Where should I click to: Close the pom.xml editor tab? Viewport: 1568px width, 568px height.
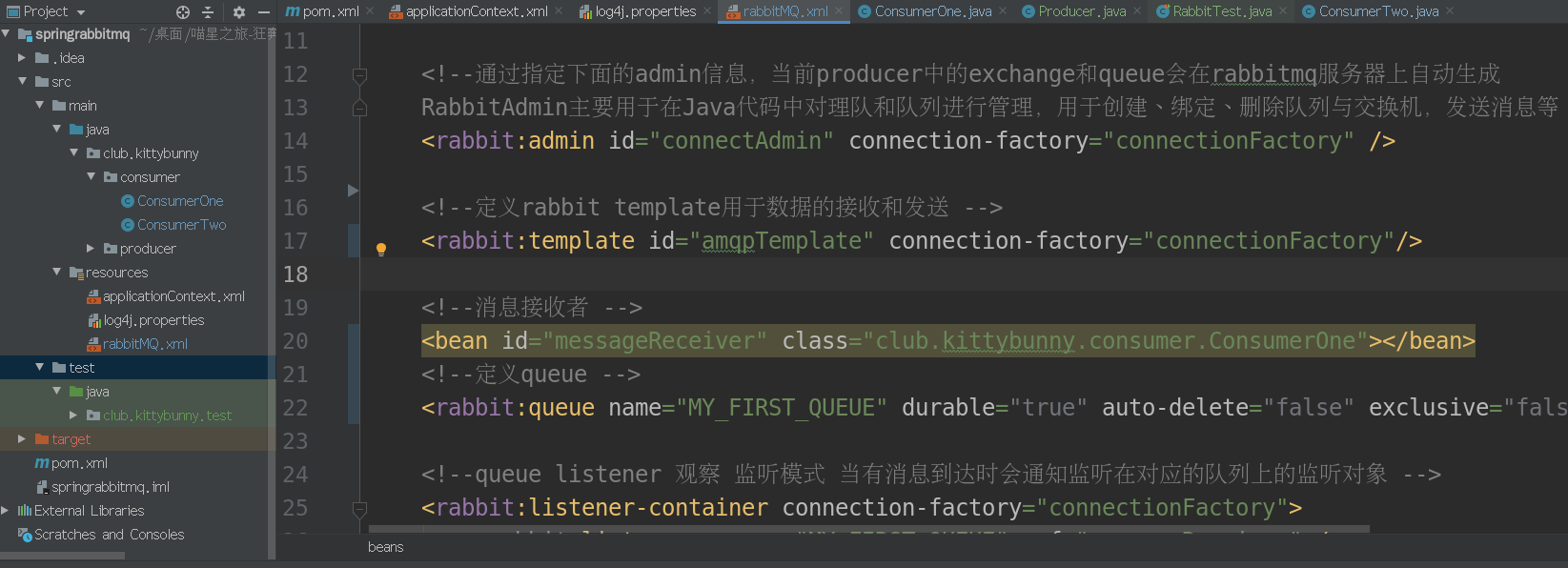click(369, 11)
